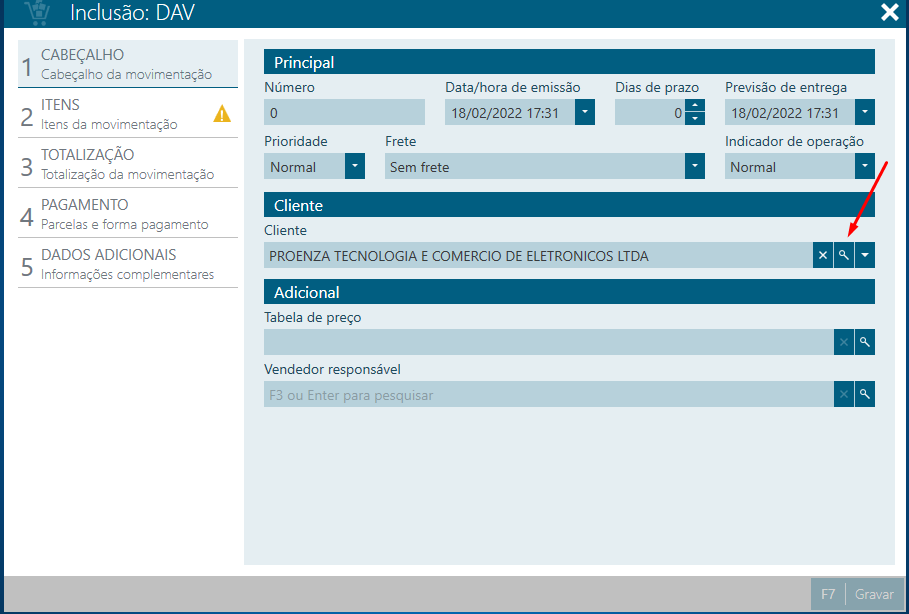Search Vendedor responsável with magnifier icon
909x614 pixels.
[x=865, y=394]
